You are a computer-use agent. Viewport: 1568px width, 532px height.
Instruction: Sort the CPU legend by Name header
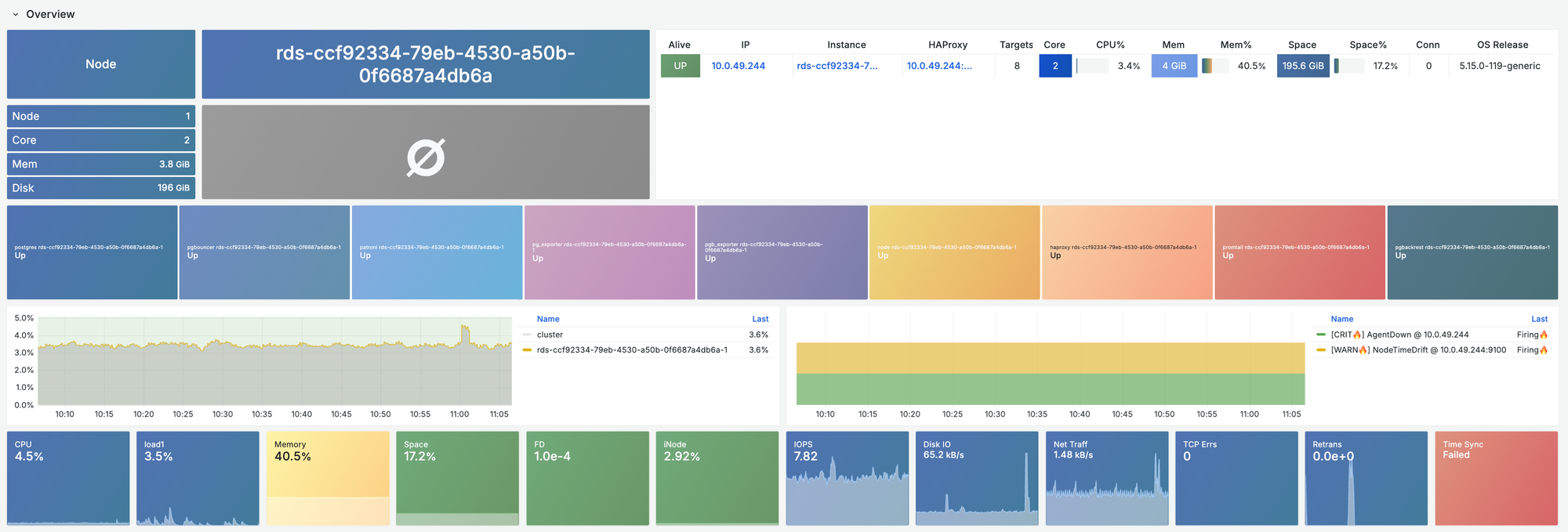(548, 319)
